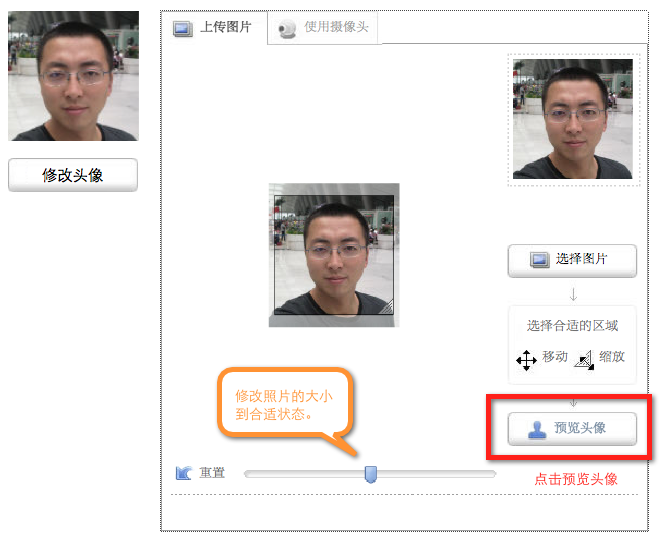Click the monitor icon on 上传图片 tab

[x=182, y=28]
